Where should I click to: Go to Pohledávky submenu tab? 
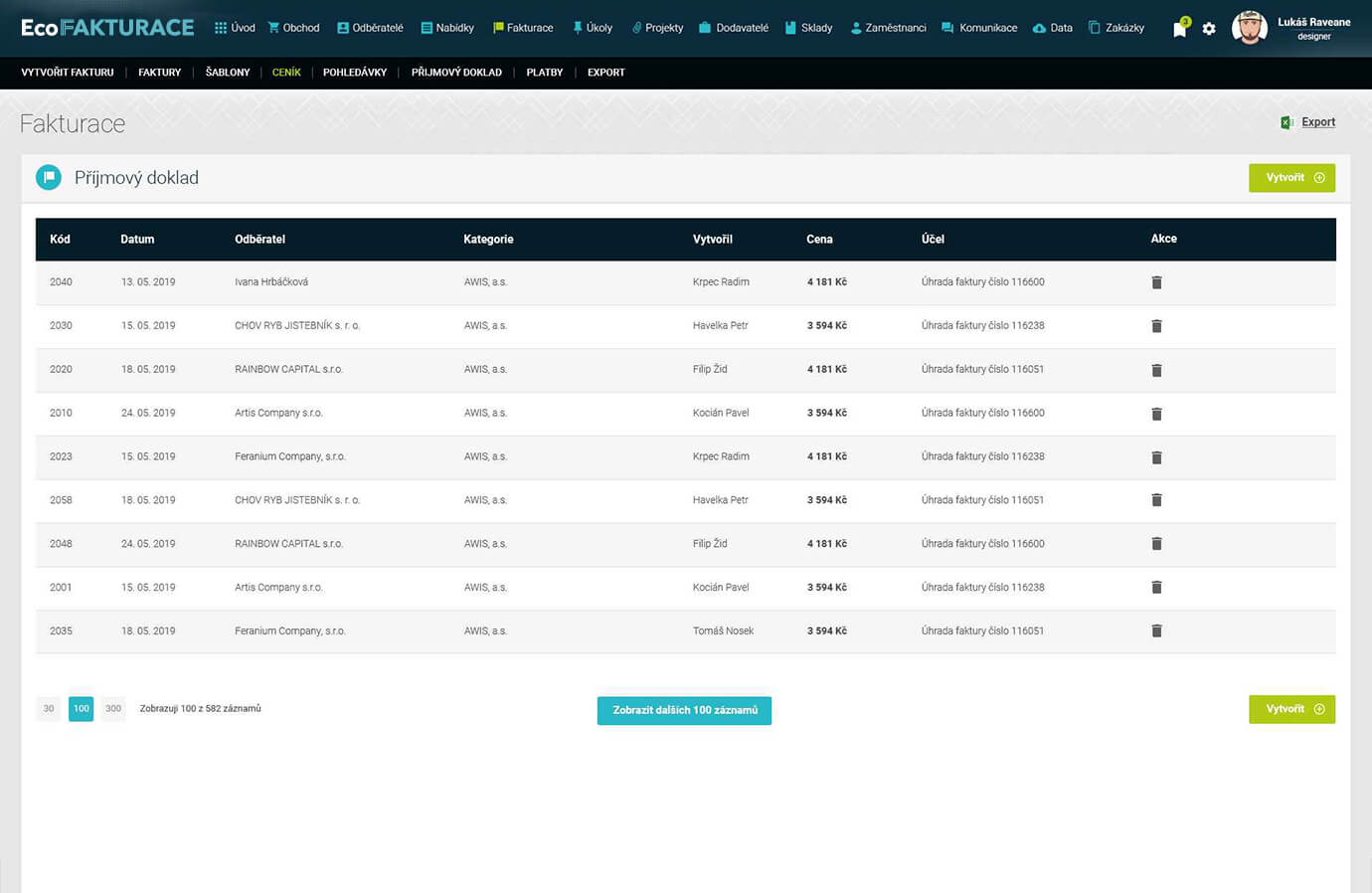coord(354,73)
